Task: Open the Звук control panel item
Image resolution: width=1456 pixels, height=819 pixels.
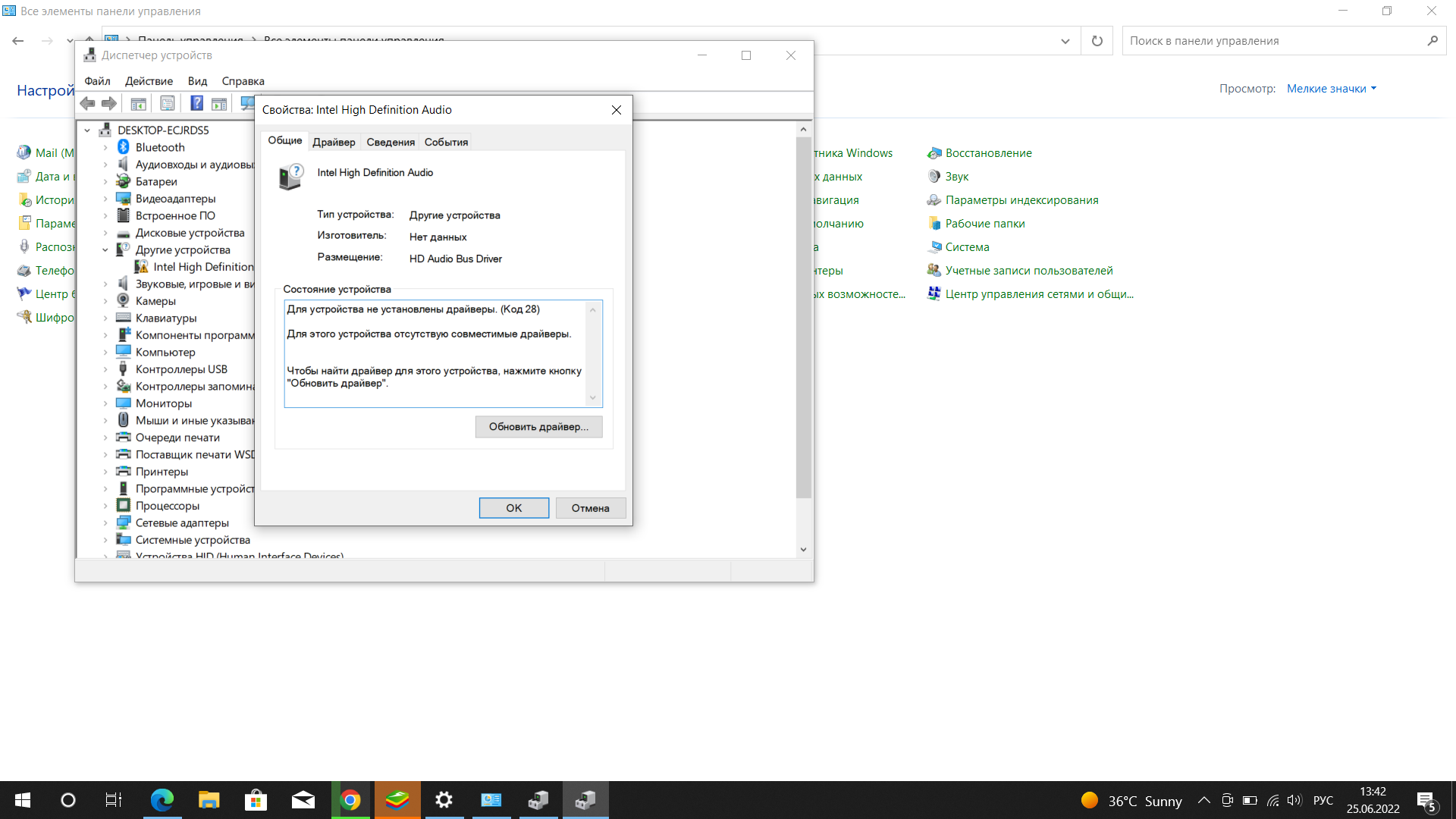Action: tap(957, 176)
